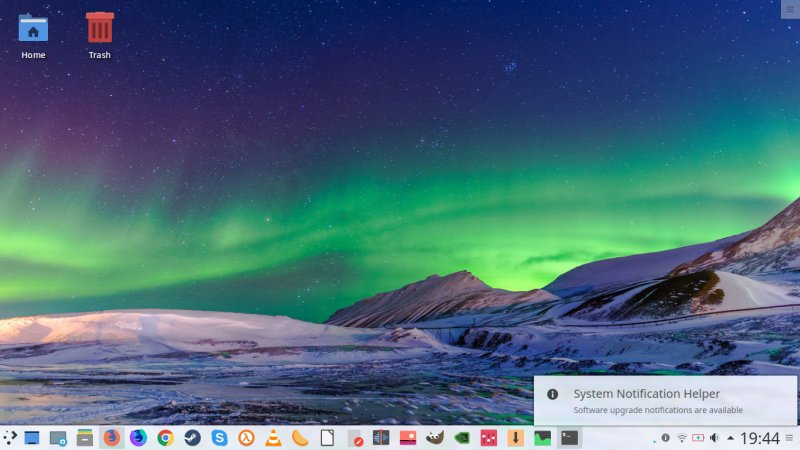800x450 pixels.
Task: Open the Nvidia settings icon
Action: click(x=461, y=438)
